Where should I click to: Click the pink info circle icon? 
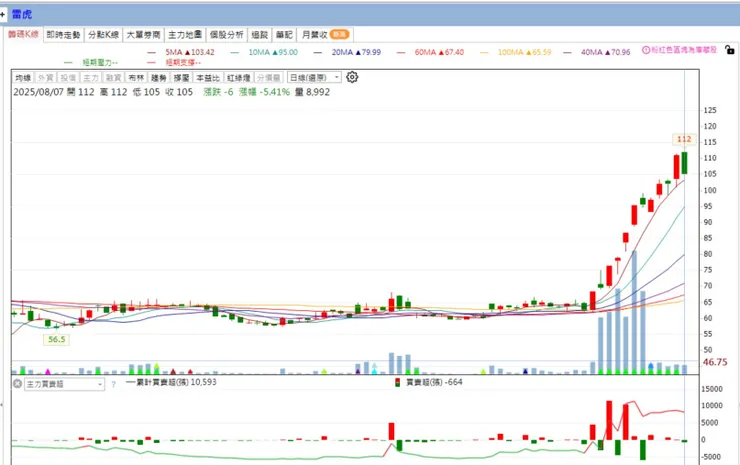[x=646, y=50]
